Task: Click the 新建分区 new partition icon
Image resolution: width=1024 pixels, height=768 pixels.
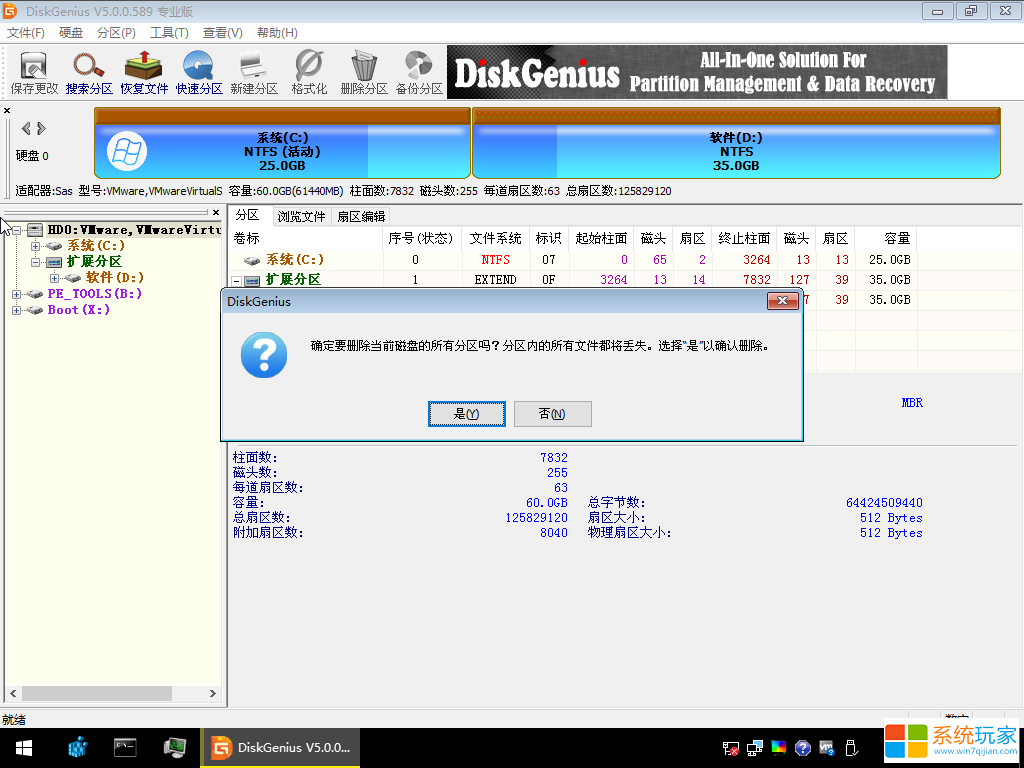Action: click(253, 72)
